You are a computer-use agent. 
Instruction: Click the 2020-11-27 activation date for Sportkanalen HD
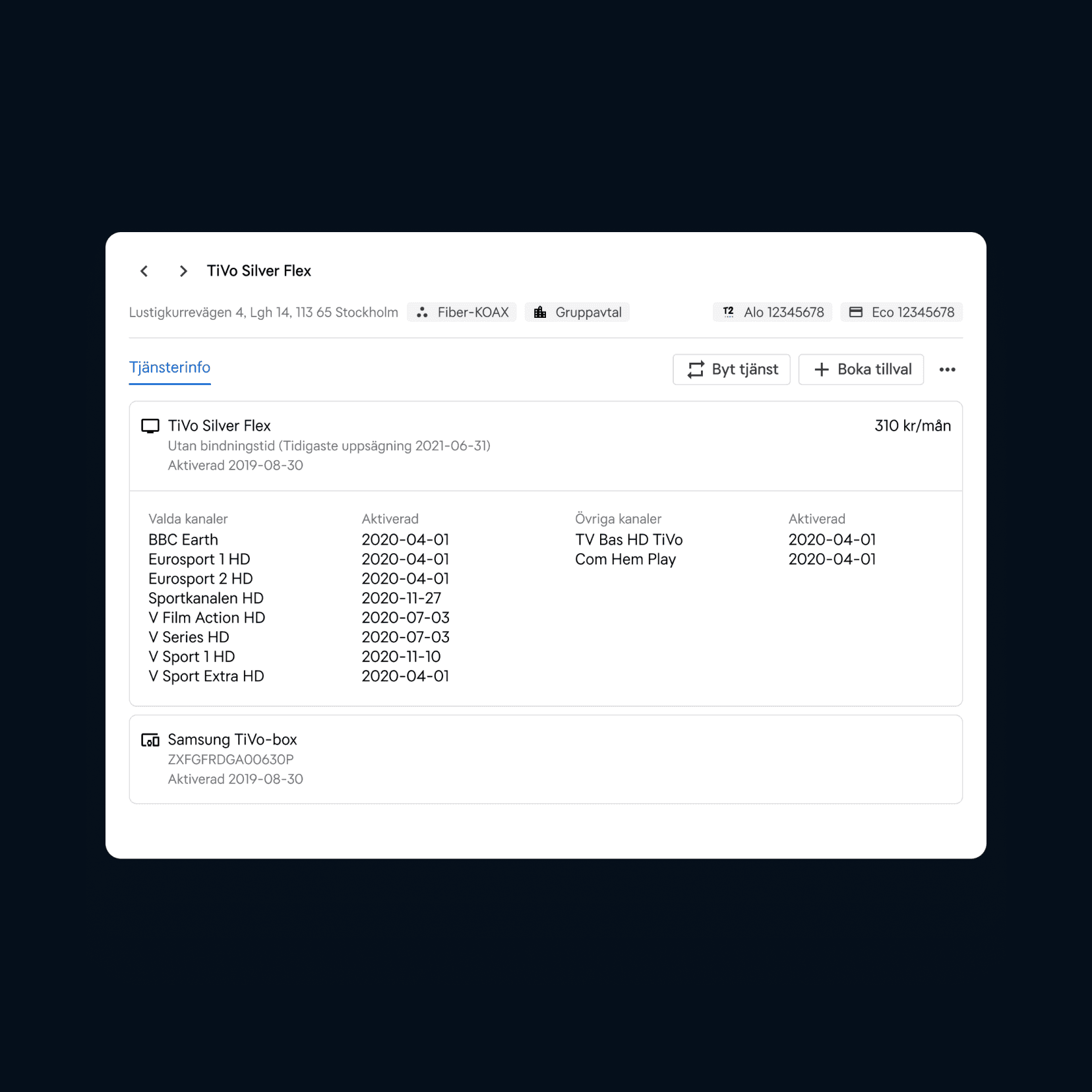402,598
